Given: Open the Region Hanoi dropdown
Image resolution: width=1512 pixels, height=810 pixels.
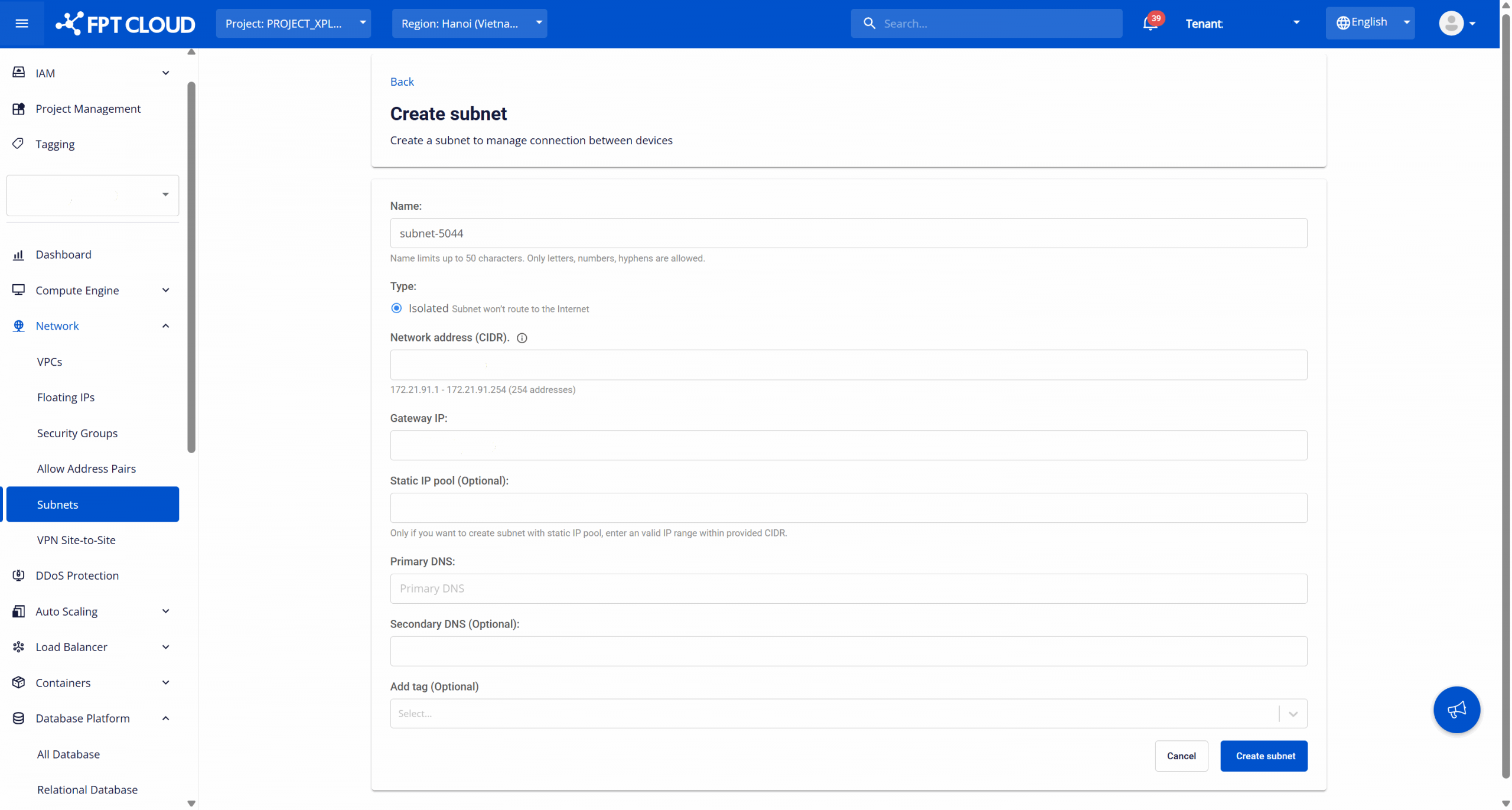Looking at the screenshot, I should tap(469, 24).
